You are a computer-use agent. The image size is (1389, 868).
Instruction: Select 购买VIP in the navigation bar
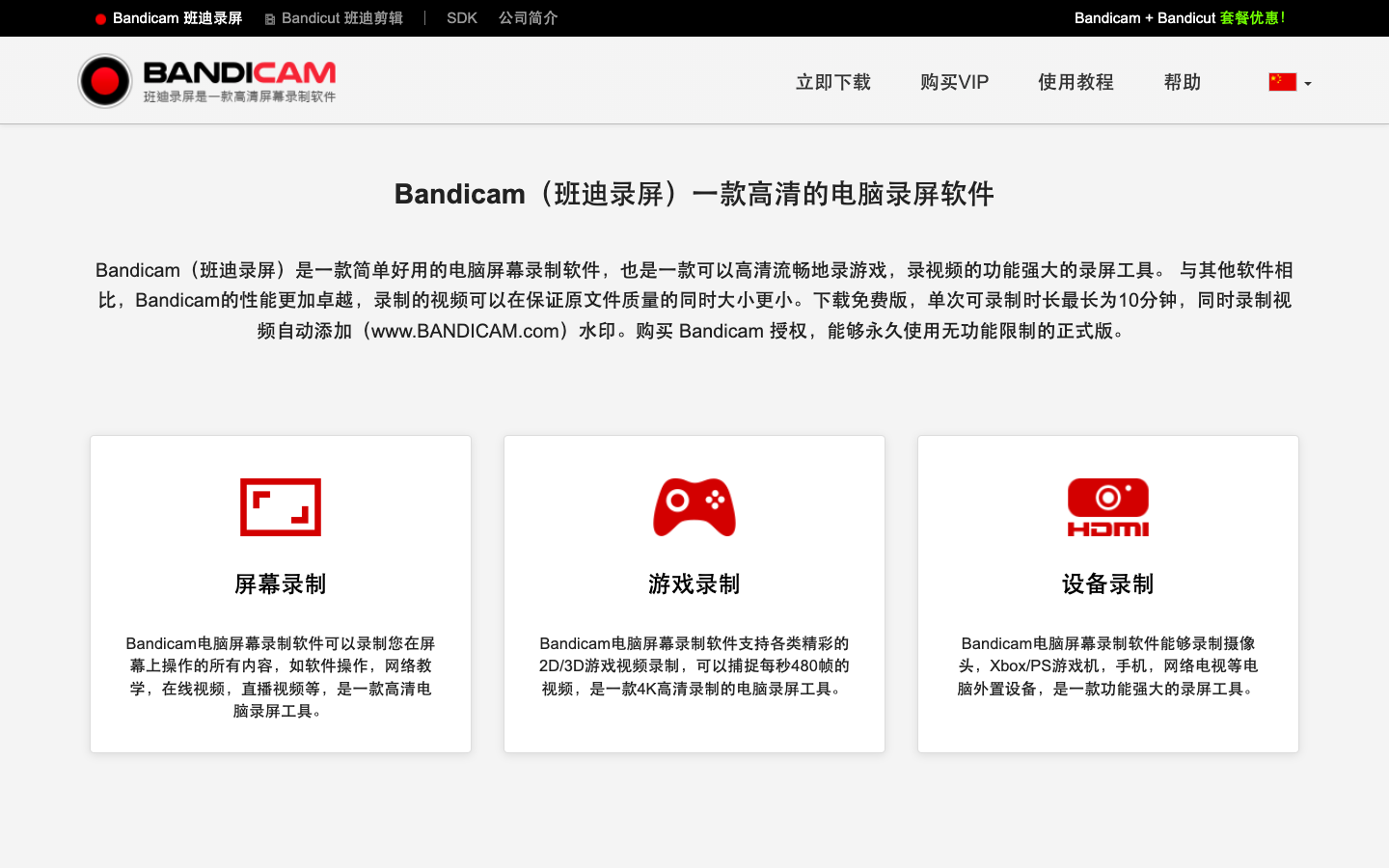(954, 82)
